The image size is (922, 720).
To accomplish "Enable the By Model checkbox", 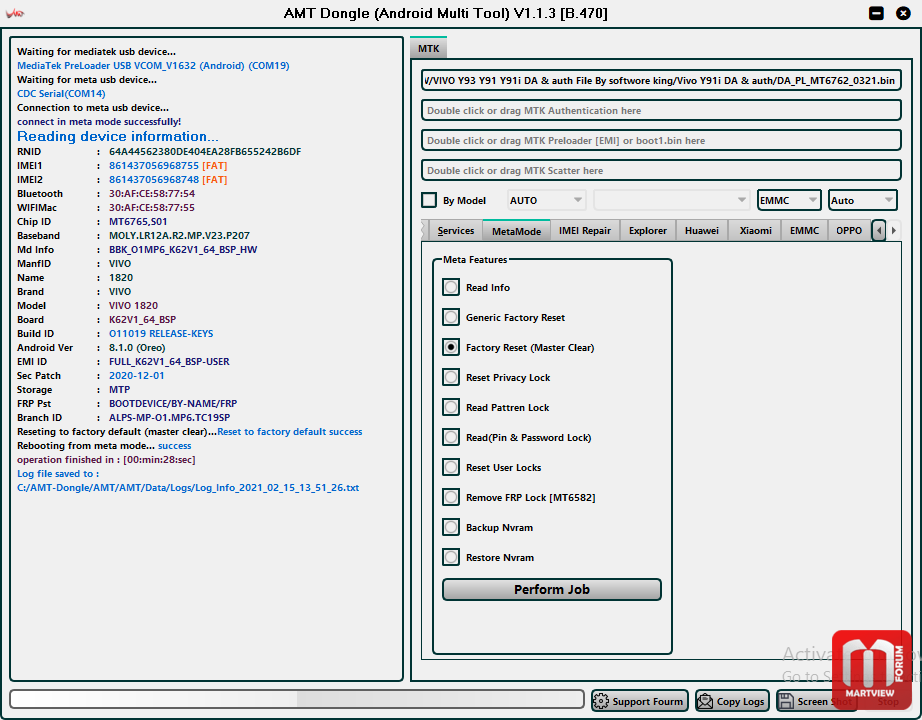I will [x=429, y=200].
